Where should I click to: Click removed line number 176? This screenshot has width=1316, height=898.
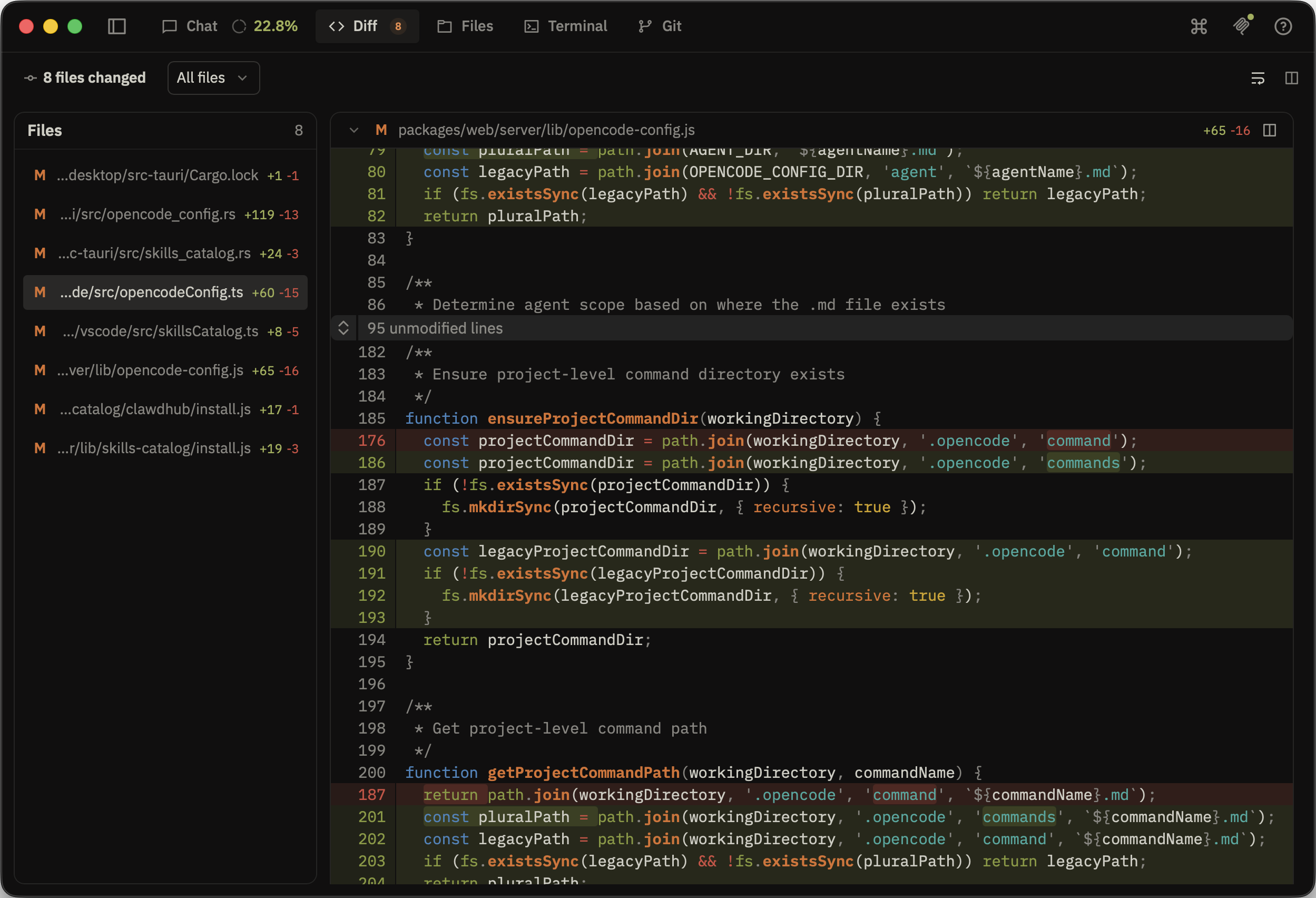[x=371, y=440]
